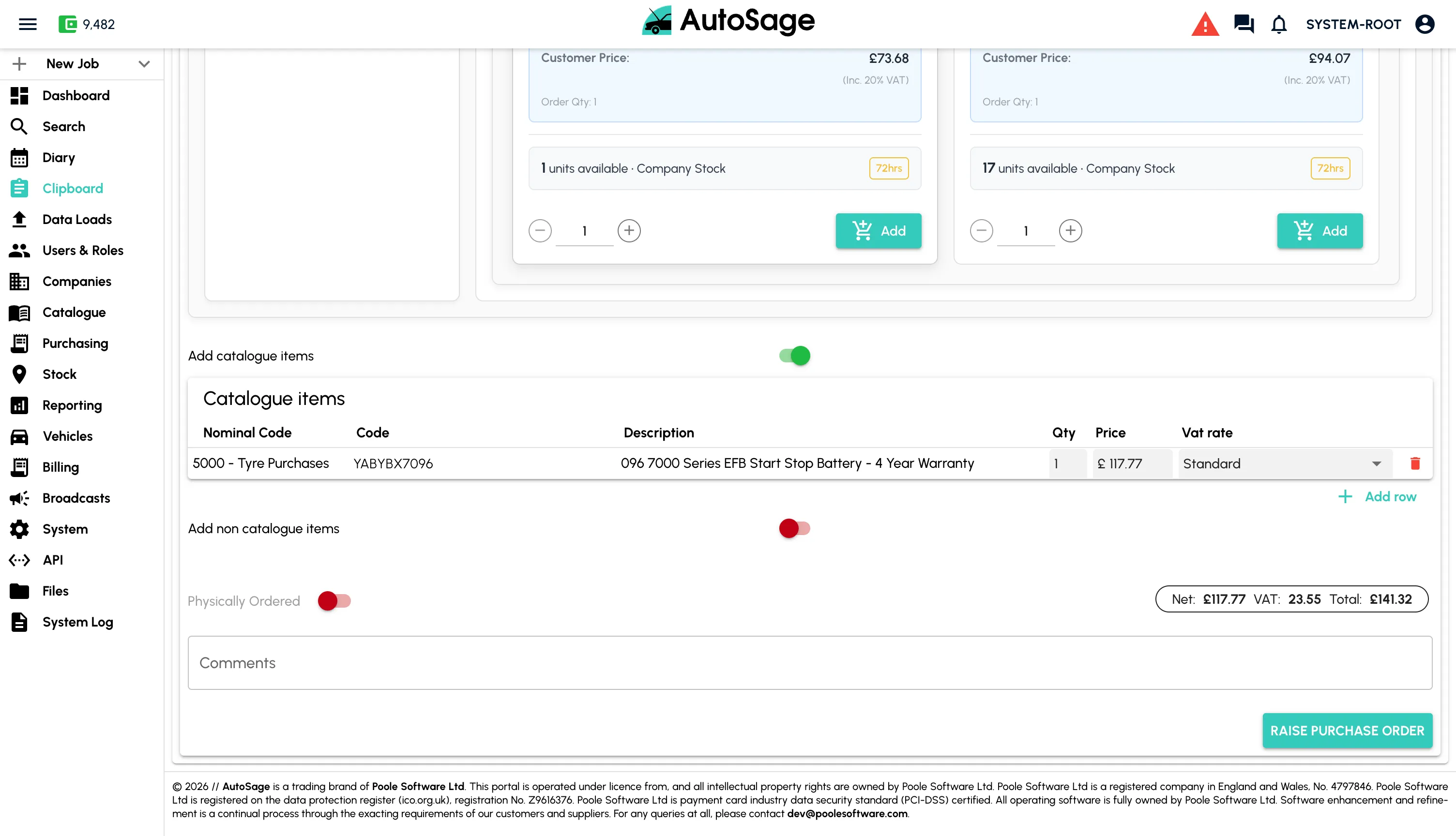
Task: Add the £73.68 item to cart
Action: (878, 231)
